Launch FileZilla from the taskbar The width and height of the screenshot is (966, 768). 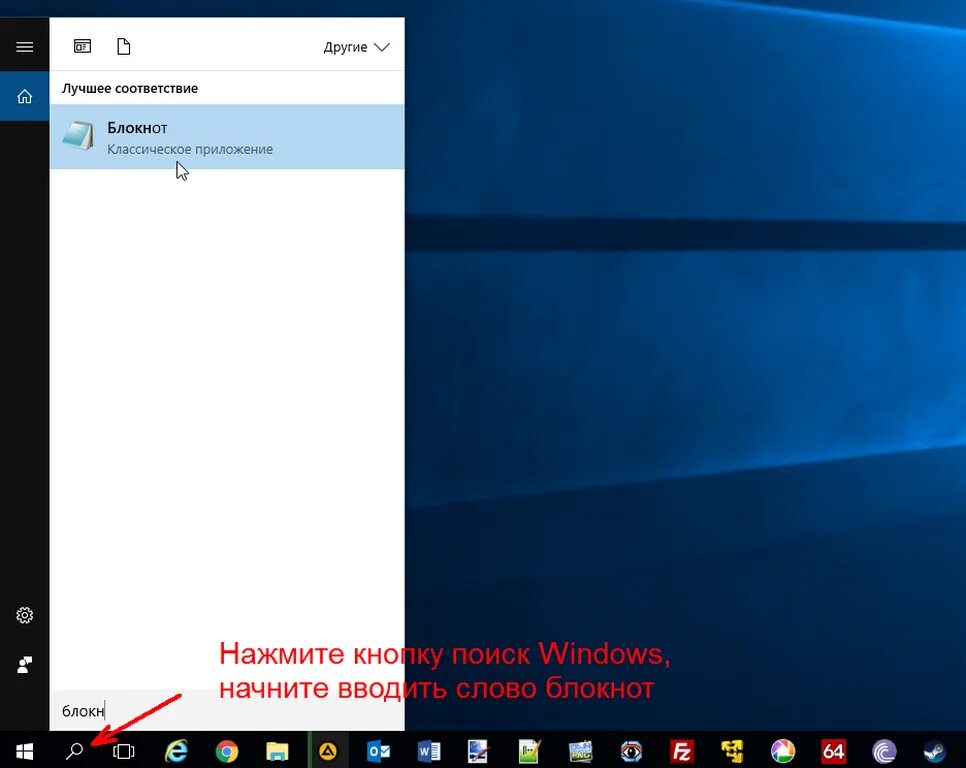click(682, 751)
